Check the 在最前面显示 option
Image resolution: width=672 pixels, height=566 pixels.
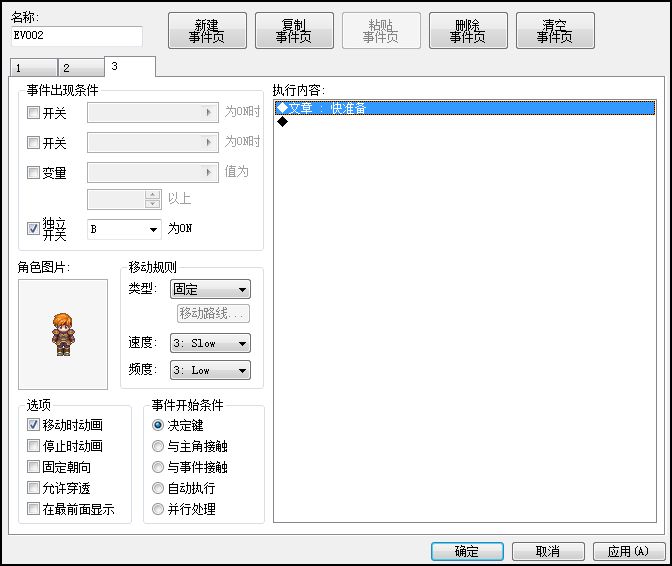(x=33, y=509)
